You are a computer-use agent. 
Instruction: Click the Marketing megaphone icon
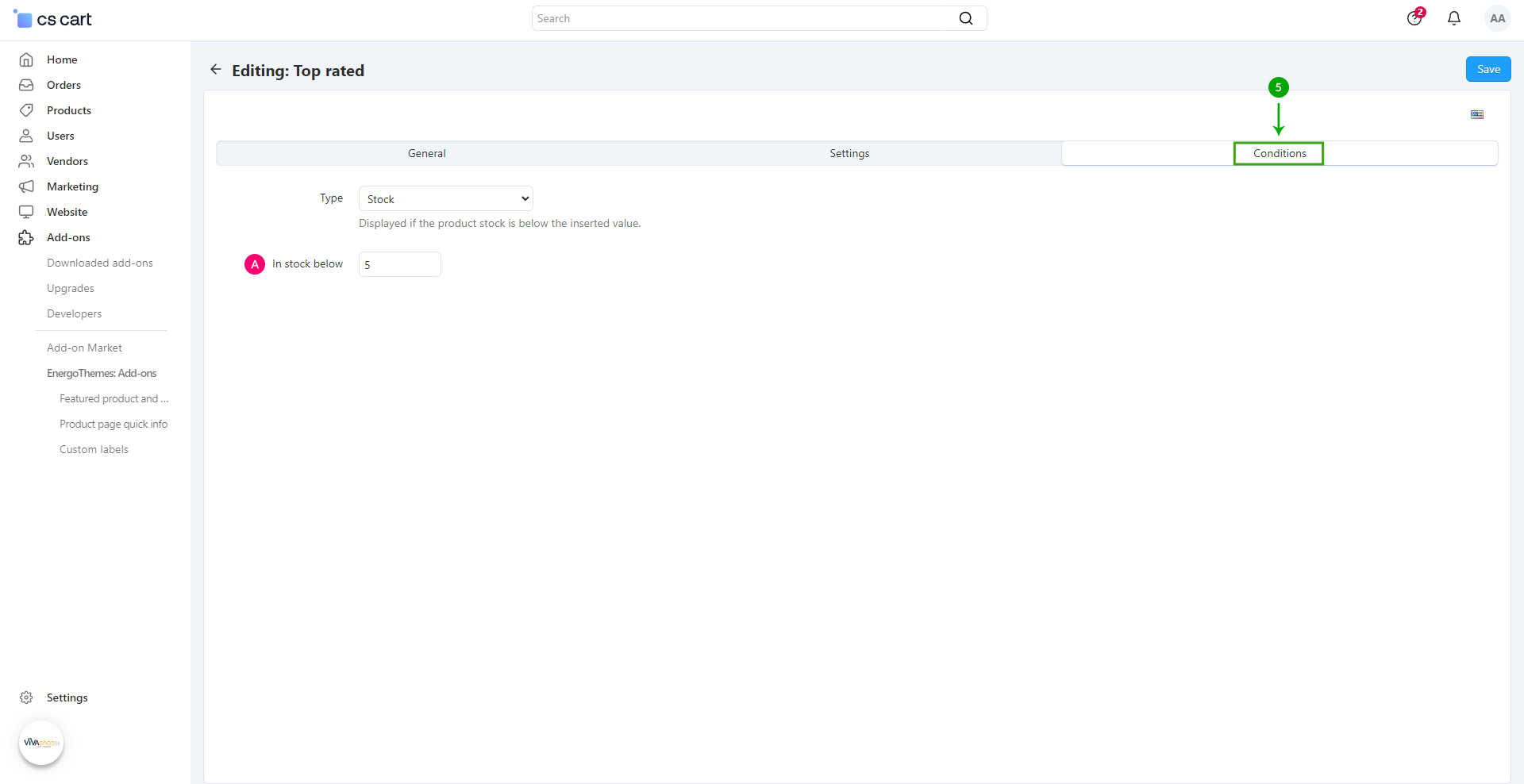click(x=26, y=186)
